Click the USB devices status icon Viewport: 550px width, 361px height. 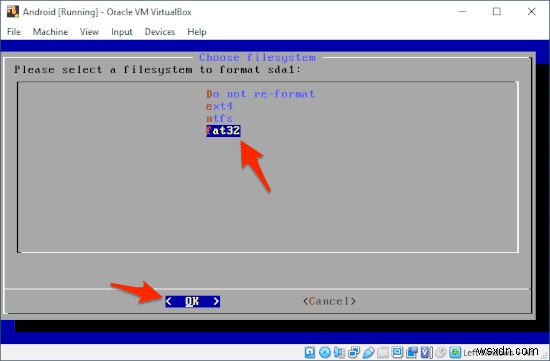[x=369, y=352]
